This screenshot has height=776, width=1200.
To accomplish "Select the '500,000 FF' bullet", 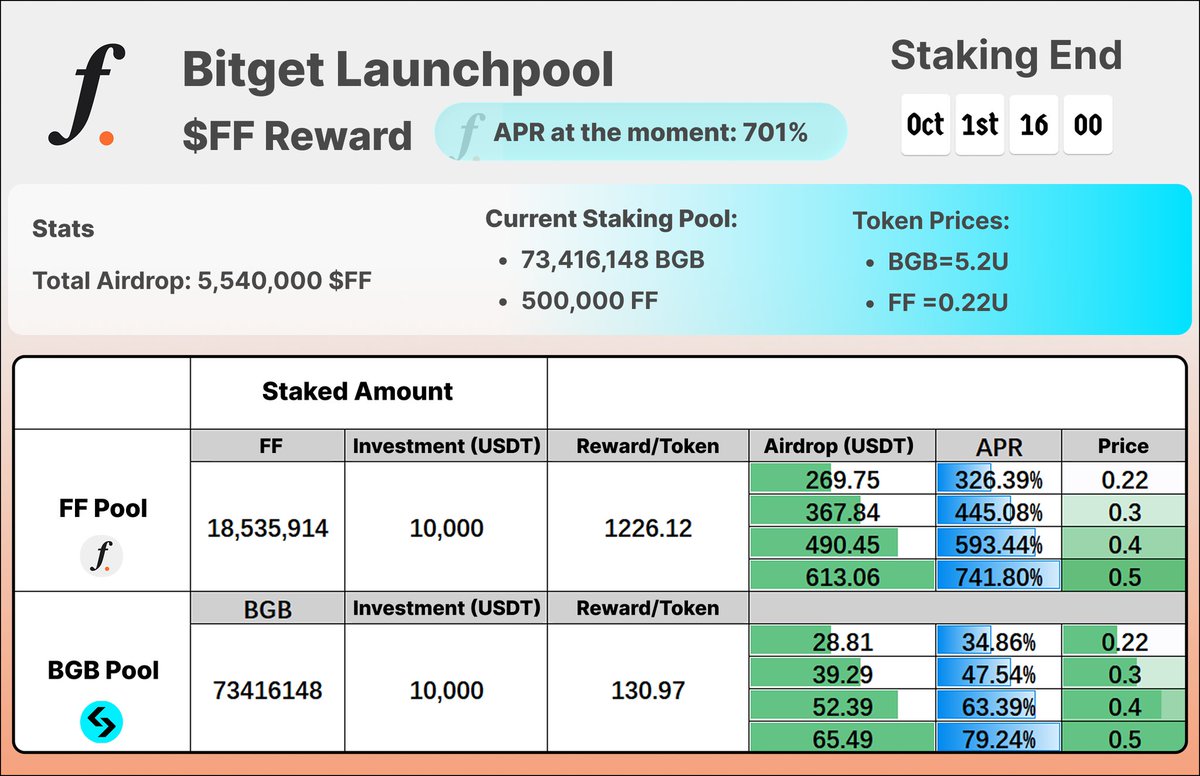I will click(x=589, y=300).
